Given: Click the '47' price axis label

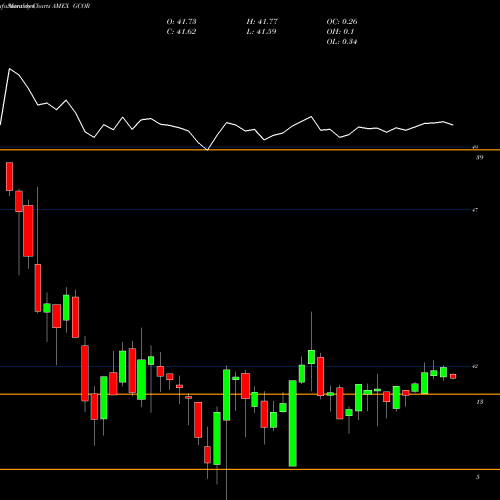Looking at the screenshot, I should pyautogui.click(x=475, y=210).
